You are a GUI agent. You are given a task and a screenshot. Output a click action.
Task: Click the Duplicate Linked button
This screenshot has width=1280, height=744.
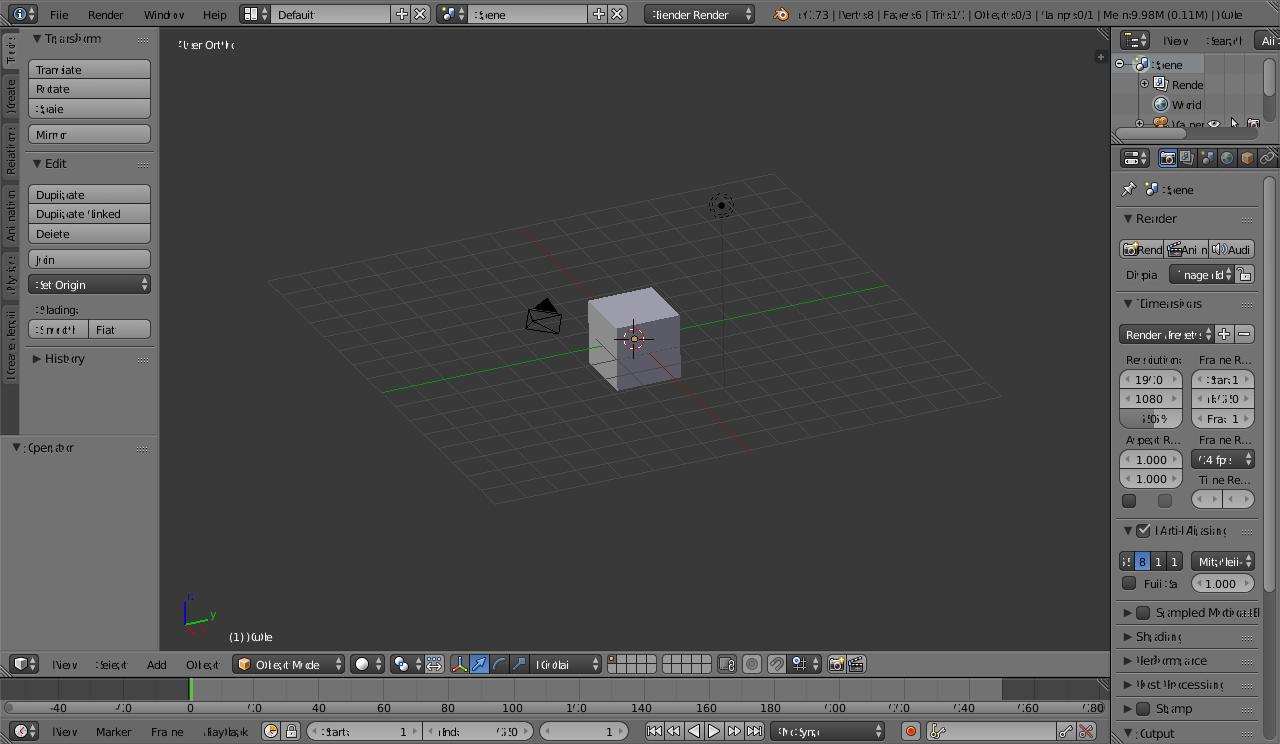89,214
